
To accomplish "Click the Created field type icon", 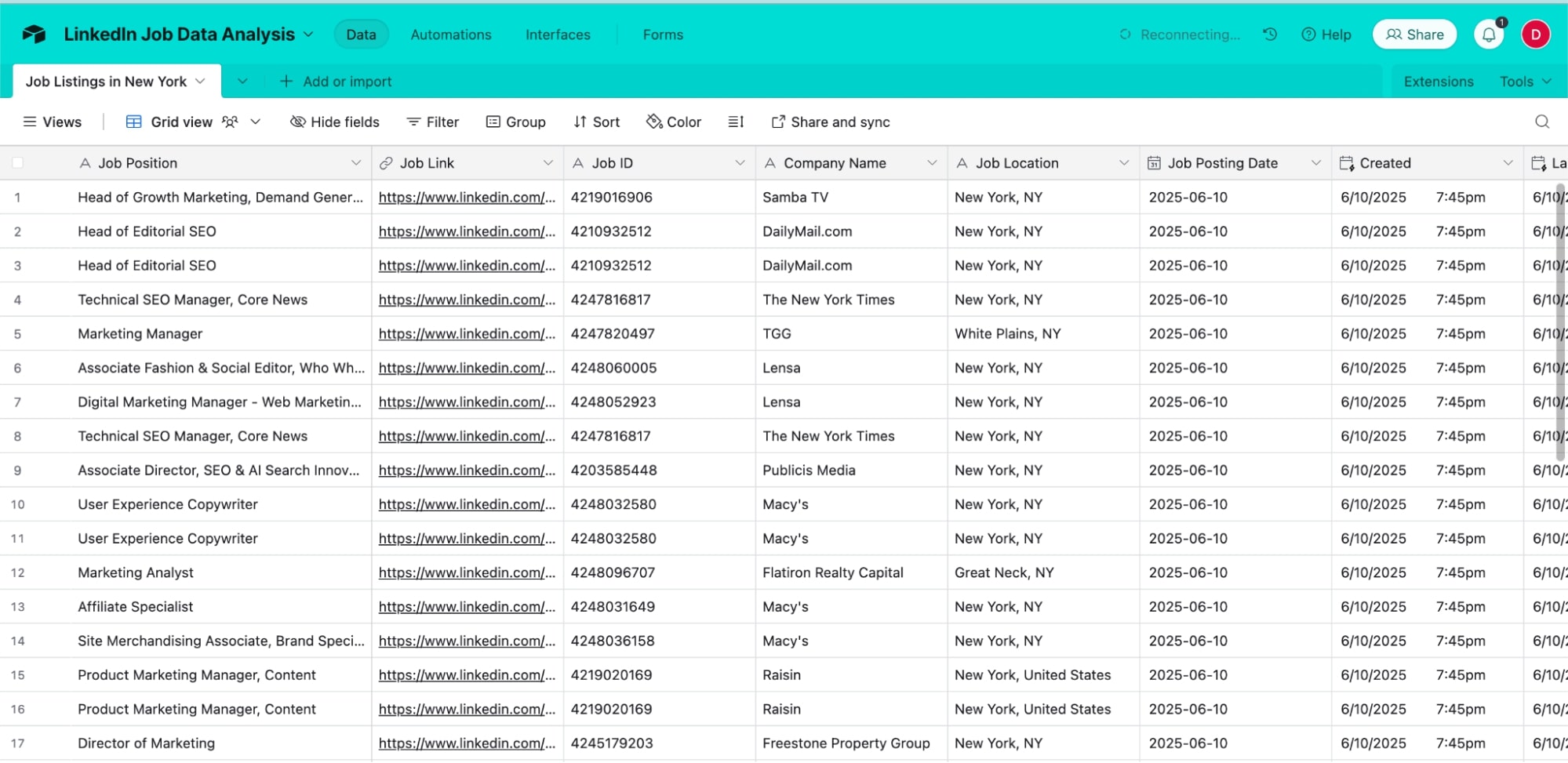I will point(1347,163).
